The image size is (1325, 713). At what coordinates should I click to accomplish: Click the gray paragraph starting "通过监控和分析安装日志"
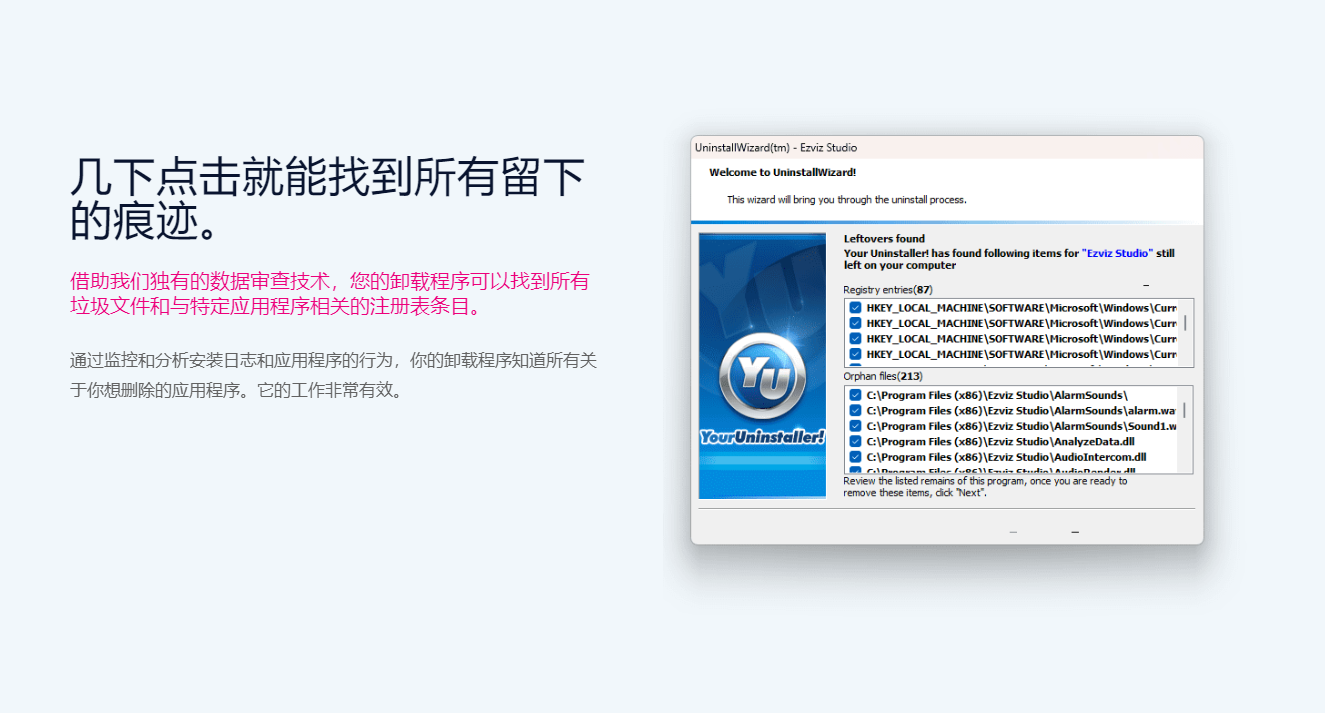tap(333, 375)
